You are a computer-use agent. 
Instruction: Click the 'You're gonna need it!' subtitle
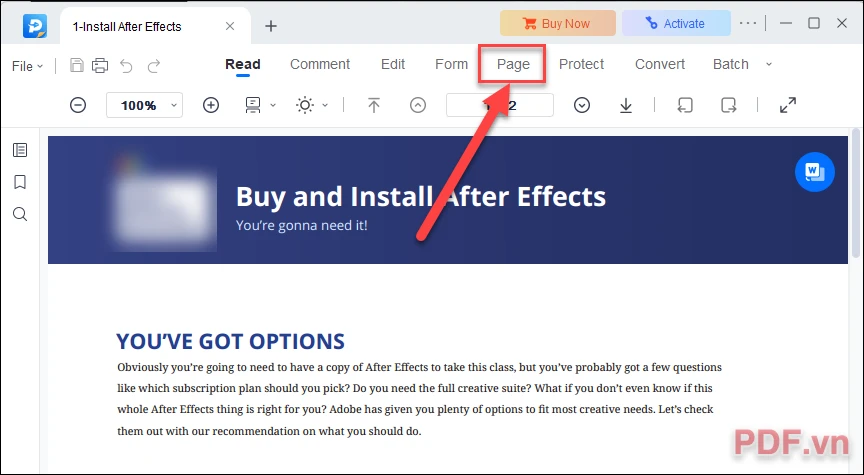(301, 225)
